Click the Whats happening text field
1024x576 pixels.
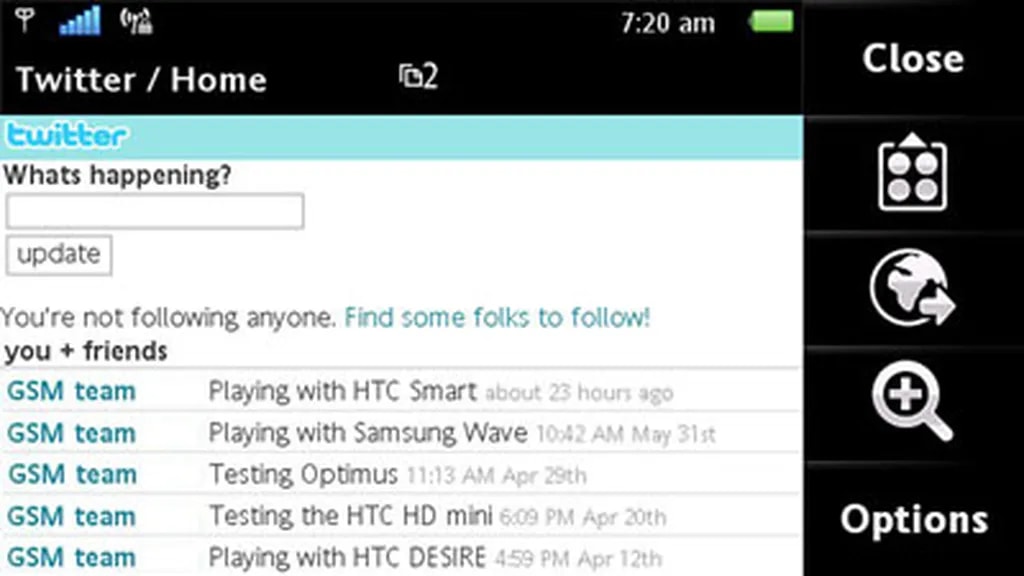tap(155, 212)
